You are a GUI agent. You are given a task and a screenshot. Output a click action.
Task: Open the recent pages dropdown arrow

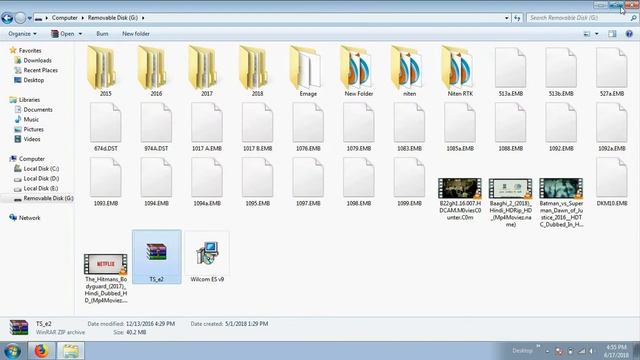[29, 18]
